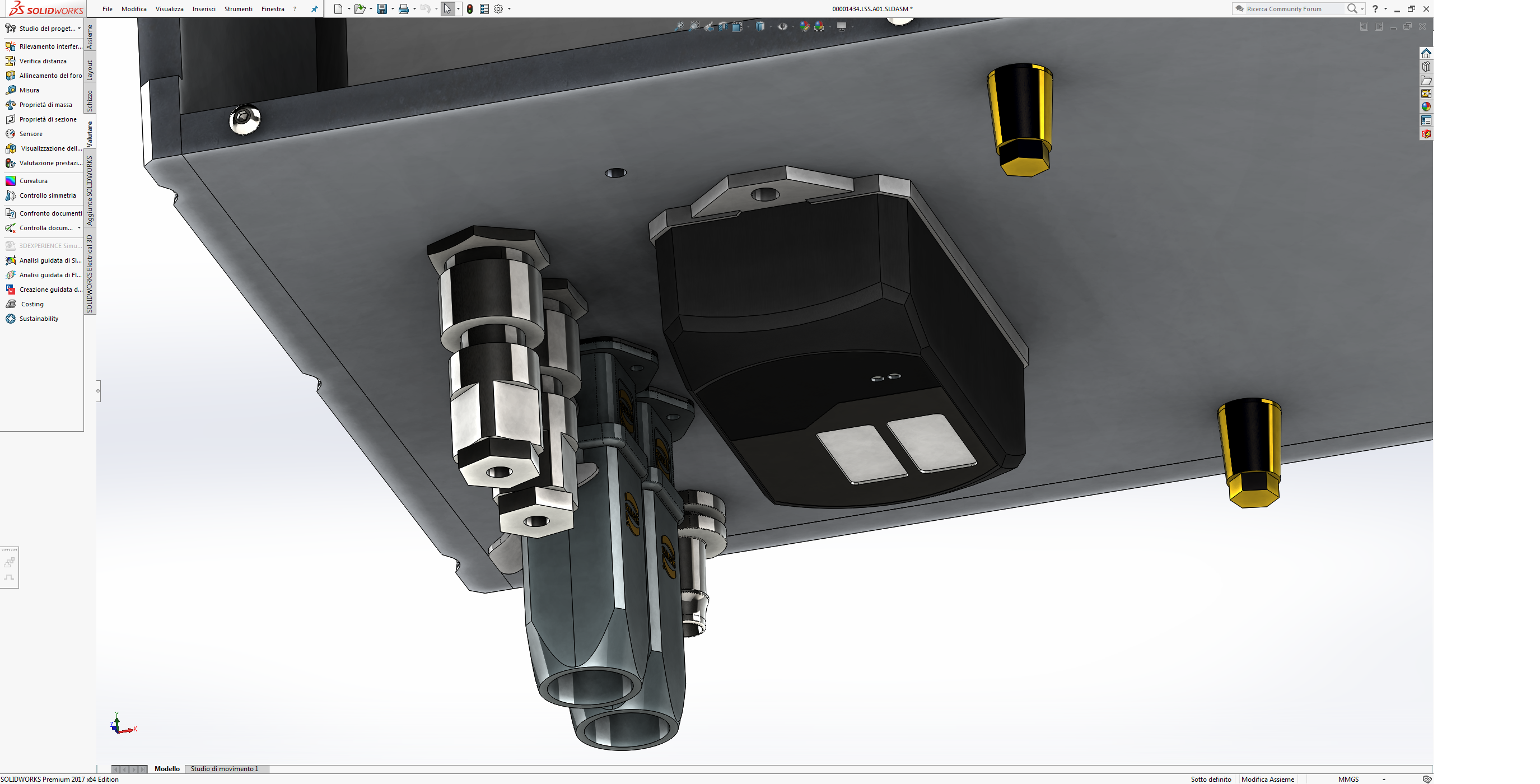Open the options gear icon
Viewport: 1540px width, 784px height.
(x=498, y=9)
